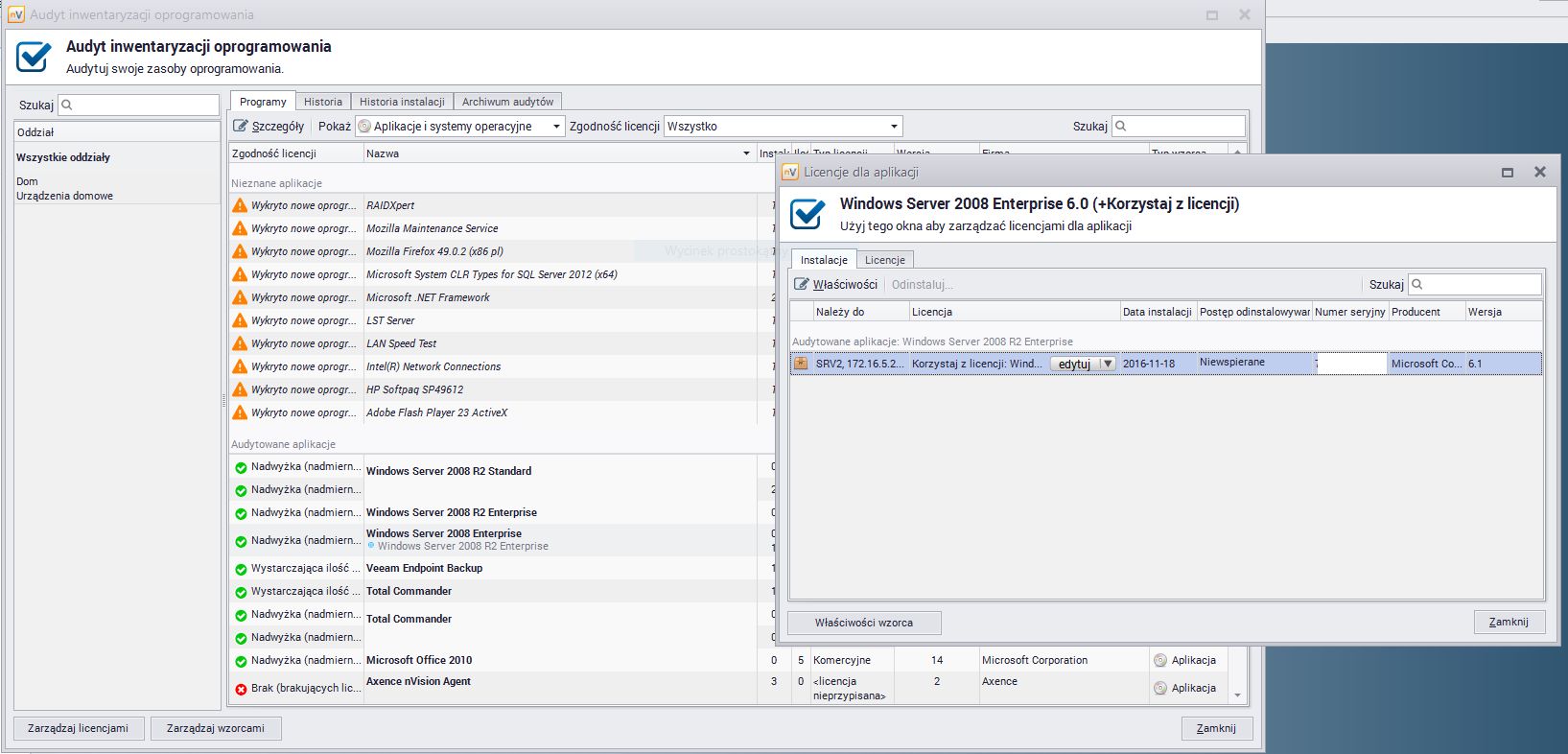
Task: Switch to the Archiwum audytów tab
Action: pos(508,102)
